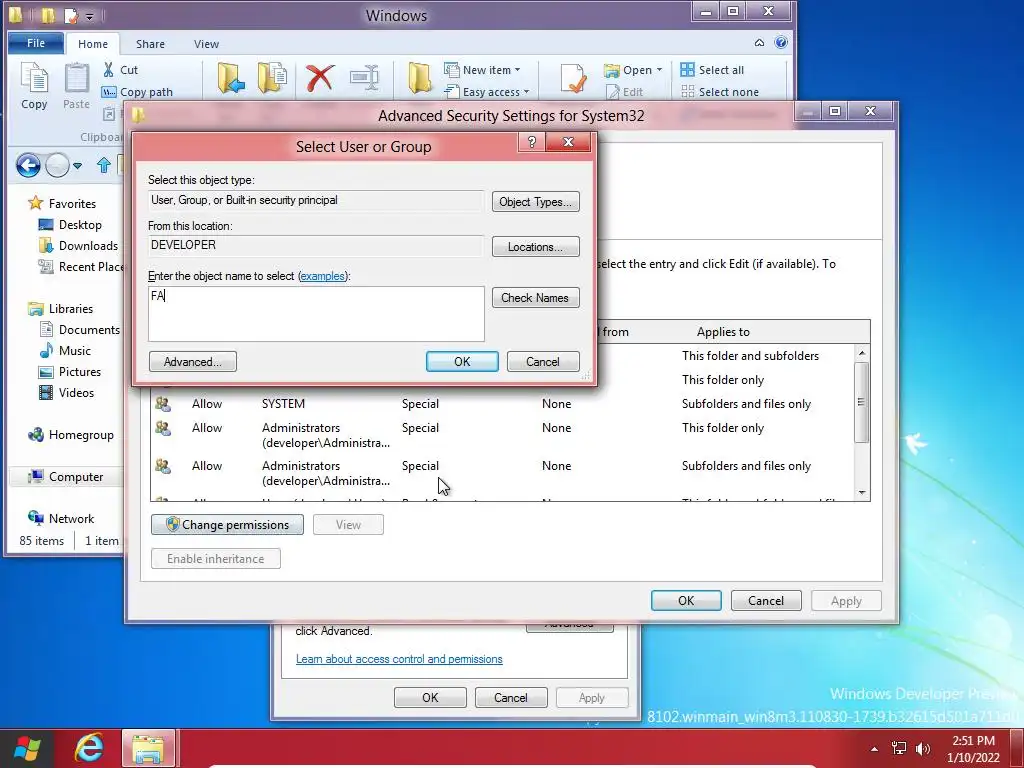Click the Advanced button in Select User dialog
The width and height of the screenshot is (1024, 768).
coord(193,362)
